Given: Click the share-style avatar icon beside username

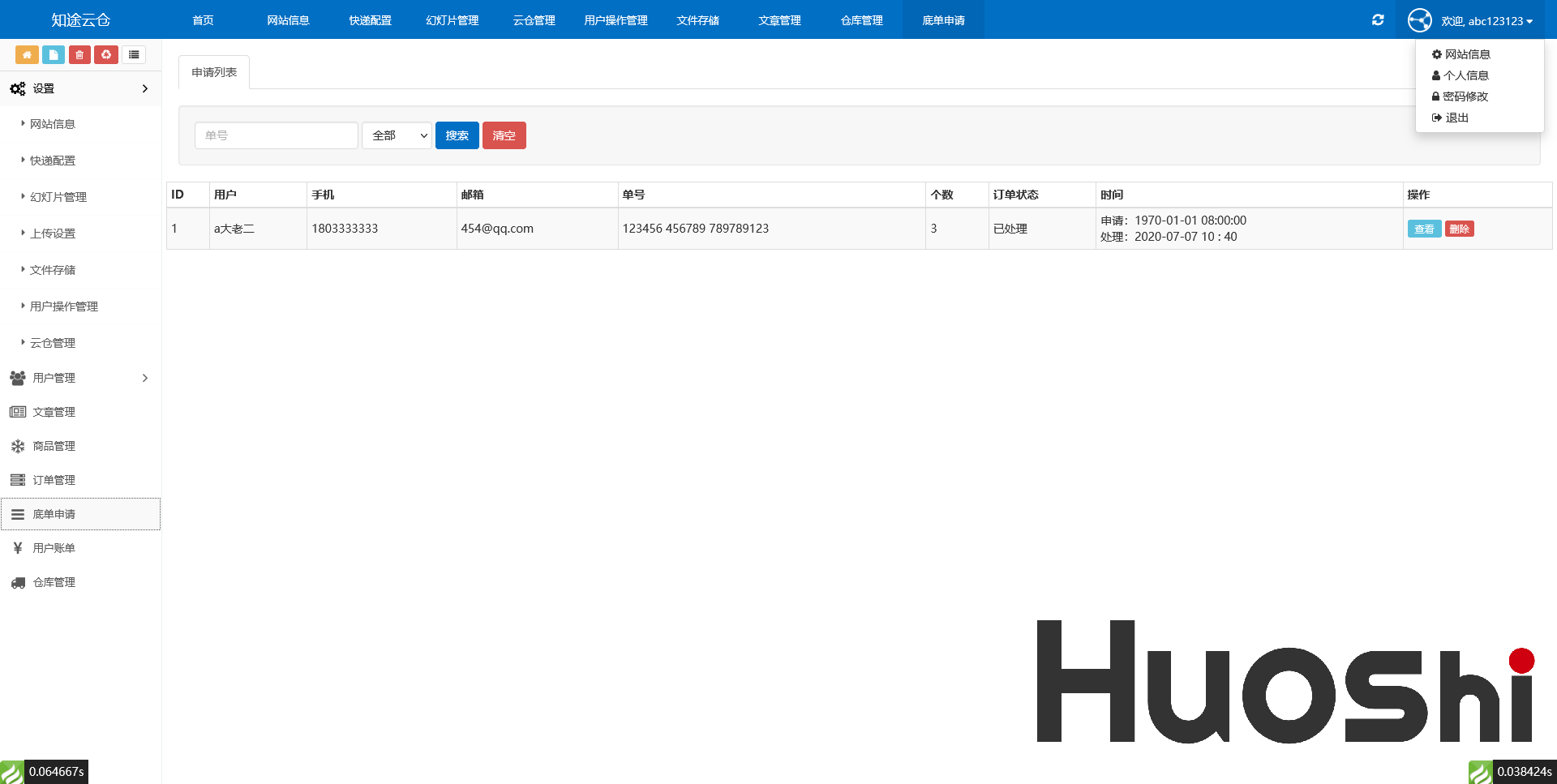Looking at the screenshot, I should click(x=1419, y=20).
